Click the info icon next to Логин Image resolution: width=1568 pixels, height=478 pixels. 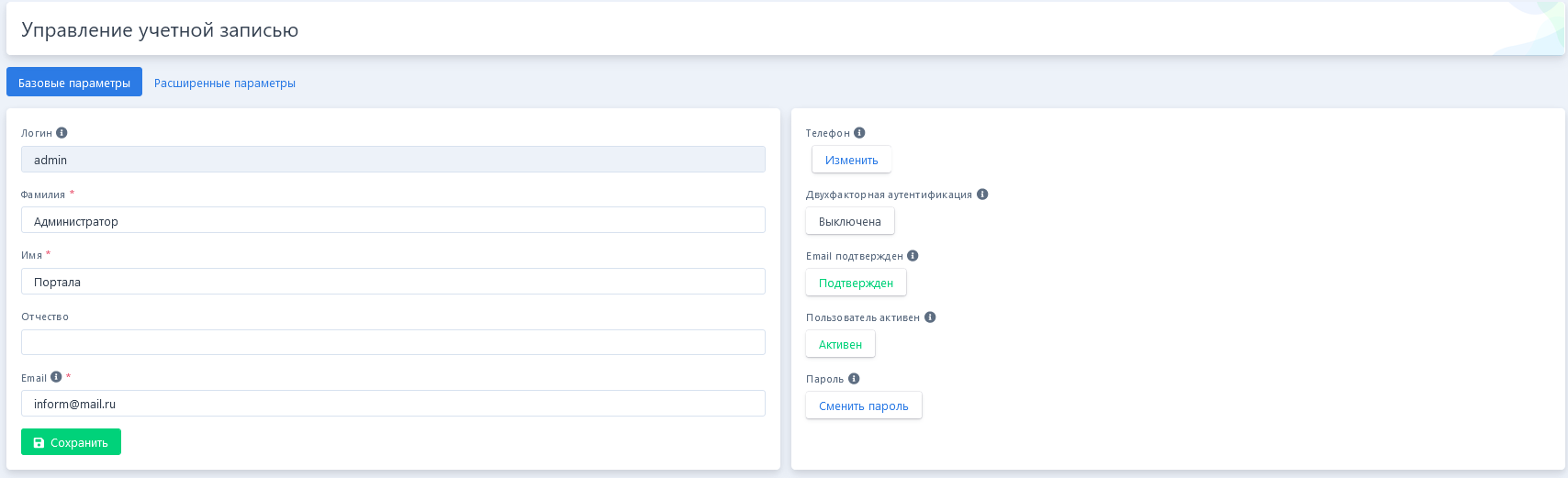coord(62,133)
